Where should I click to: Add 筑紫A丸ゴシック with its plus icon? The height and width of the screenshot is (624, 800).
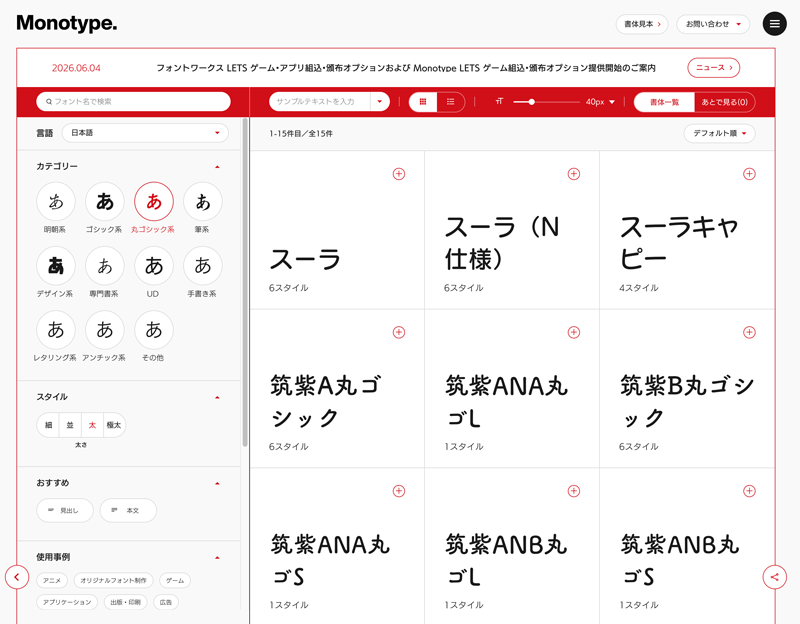click(x=398, y=333)
